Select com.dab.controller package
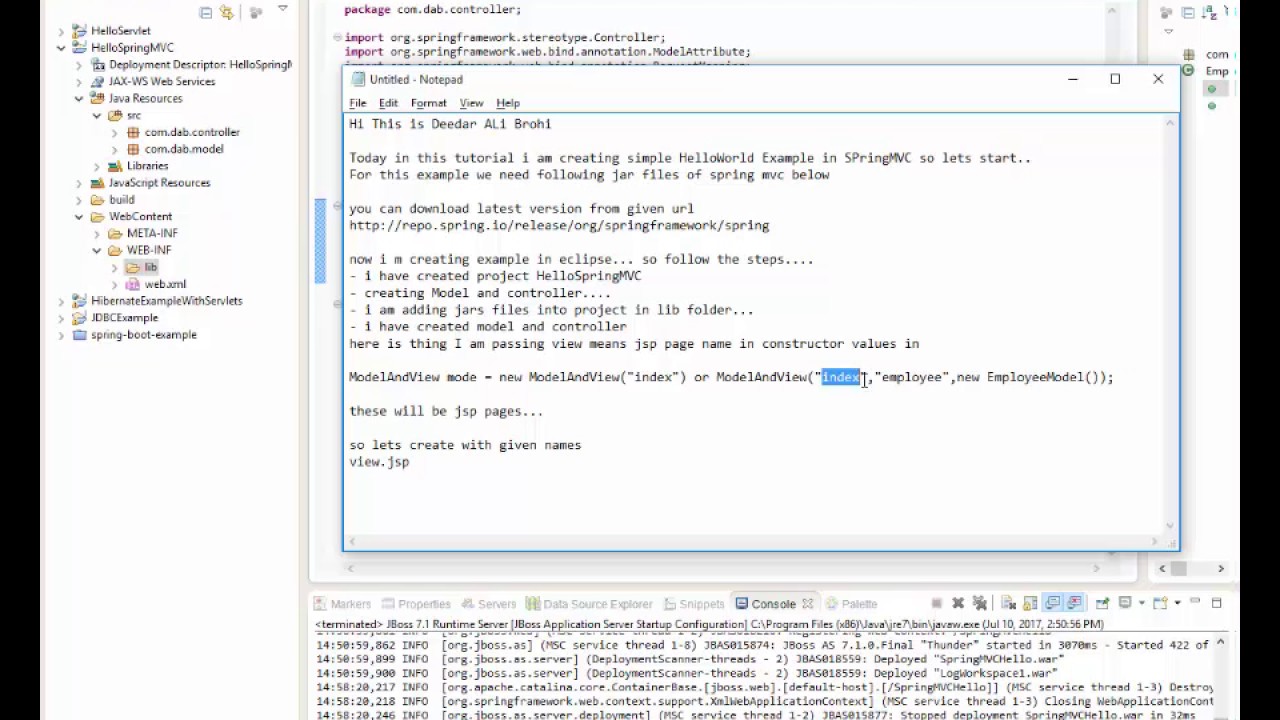The height and width of the screenshot is (720, 1280). (192, 132)
